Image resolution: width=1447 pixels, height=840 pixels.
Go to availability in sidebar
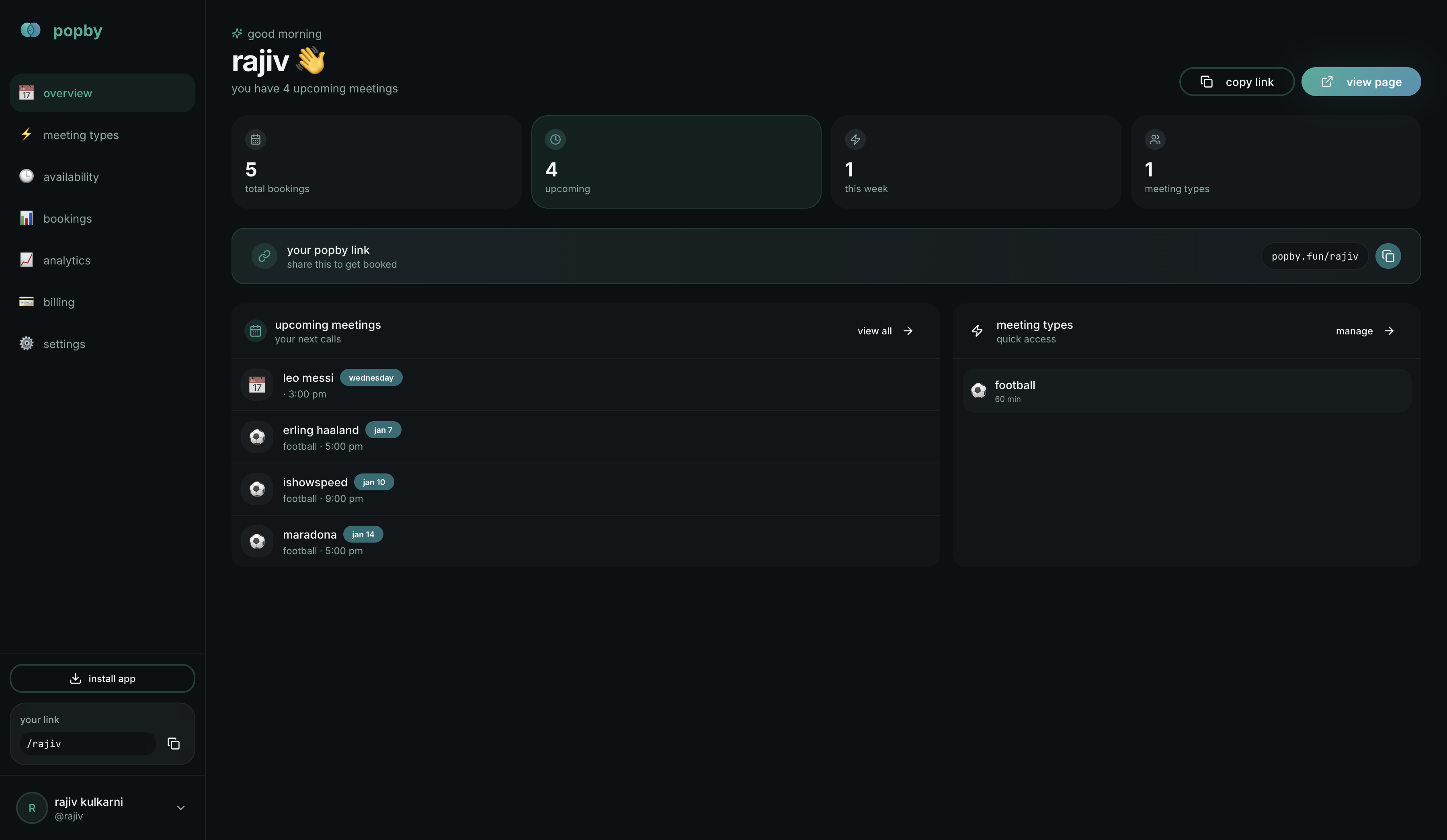pyautogui.click(x=71, y=177)
